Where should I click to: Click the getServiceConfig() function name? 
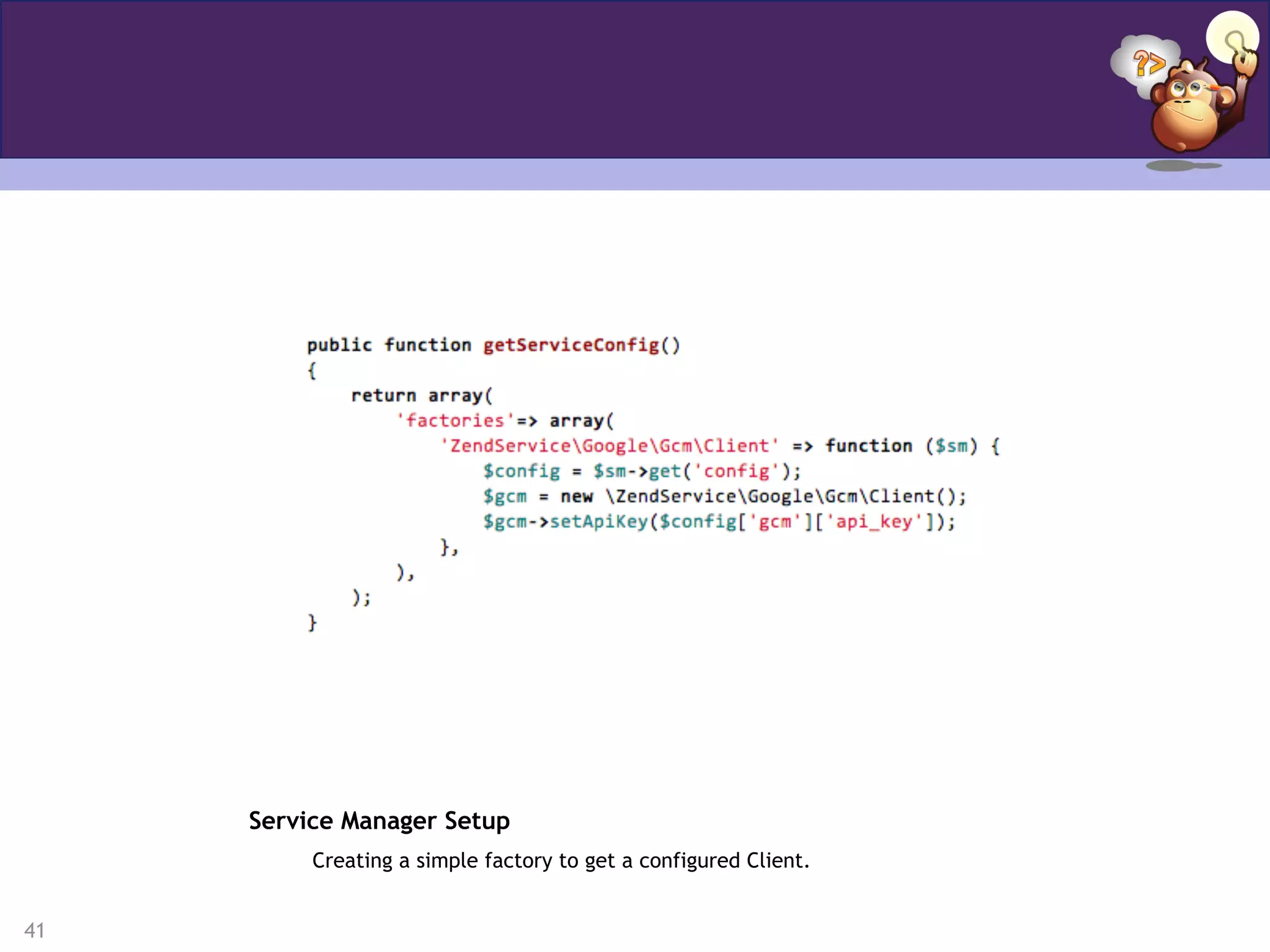(582, 345)
